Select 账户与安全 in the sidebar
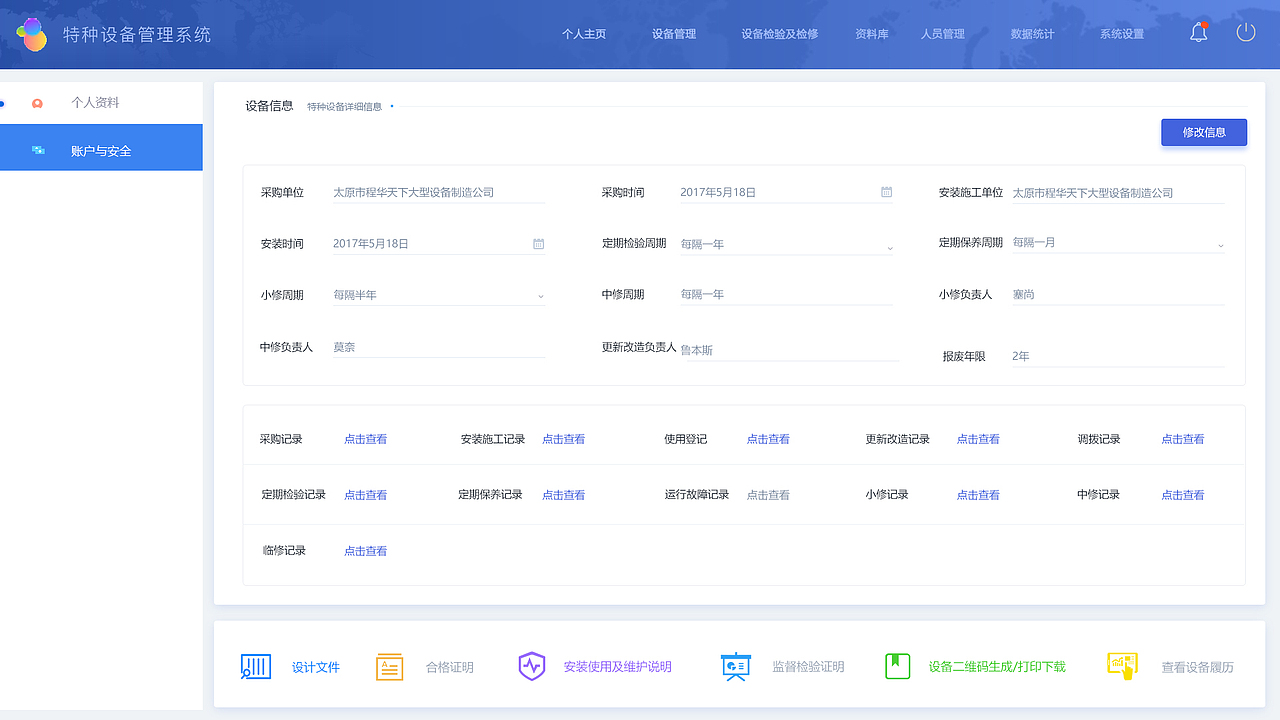The image size is (1280, 720). [x=101, y=146]
